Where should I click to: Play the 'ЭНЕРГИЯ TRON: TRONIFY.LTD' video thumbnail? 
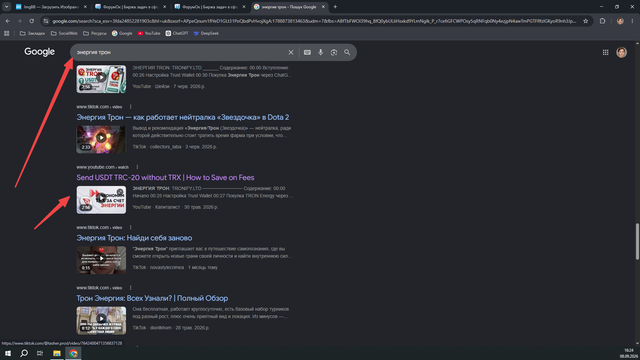101,79
